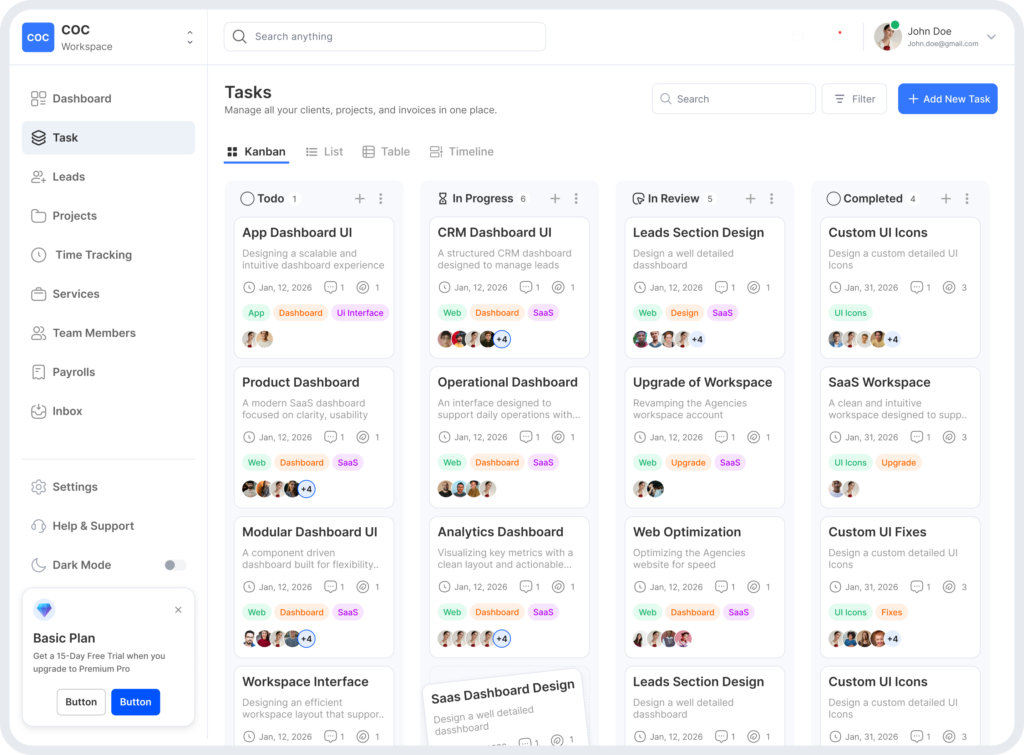
Task: Click the Filter button
Action: coord(854,99)
